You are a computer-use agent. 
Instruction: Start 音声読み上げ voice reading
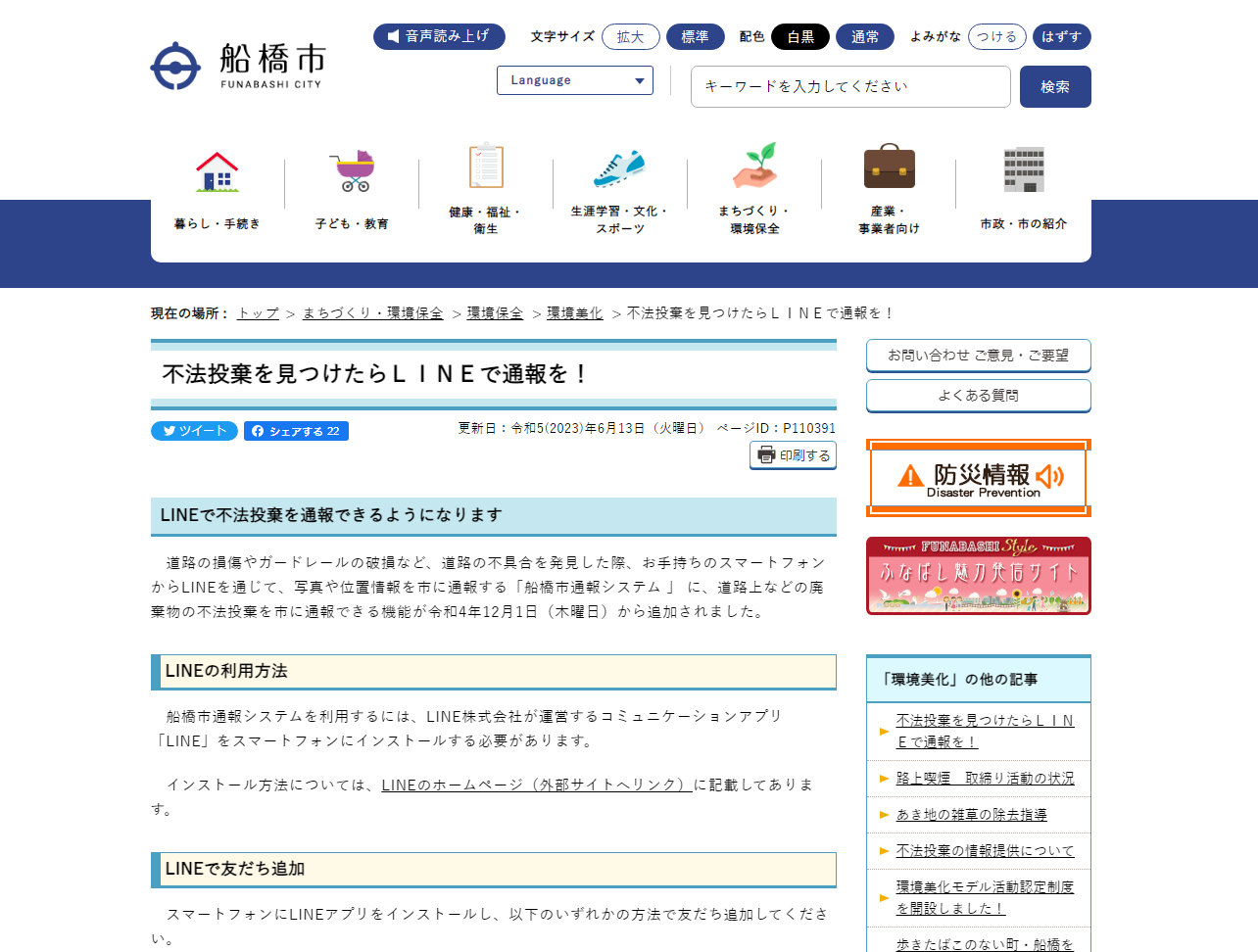click(x=439, y=36)
